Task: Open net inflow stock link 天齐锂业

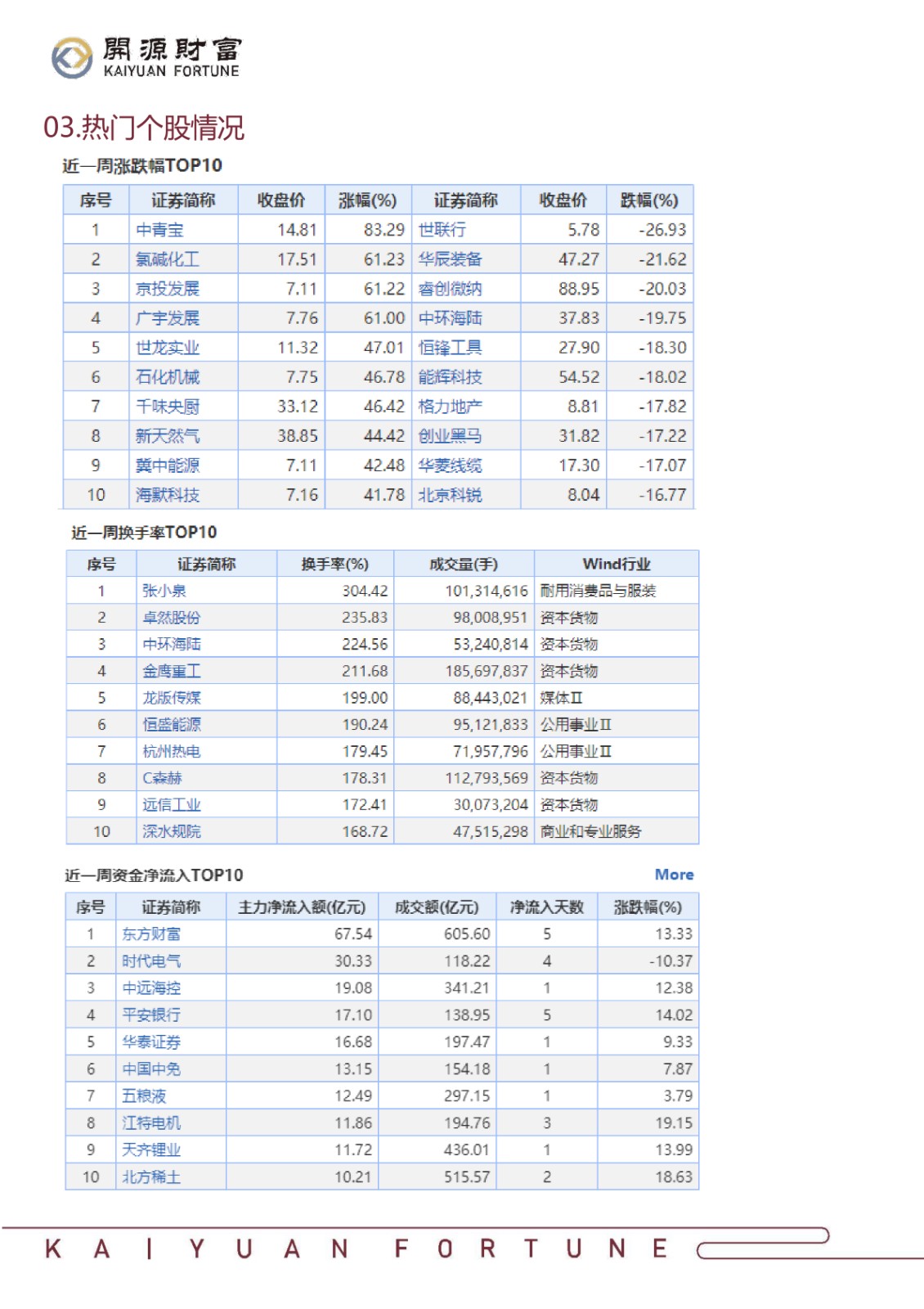Action: tap(151, 1150)
